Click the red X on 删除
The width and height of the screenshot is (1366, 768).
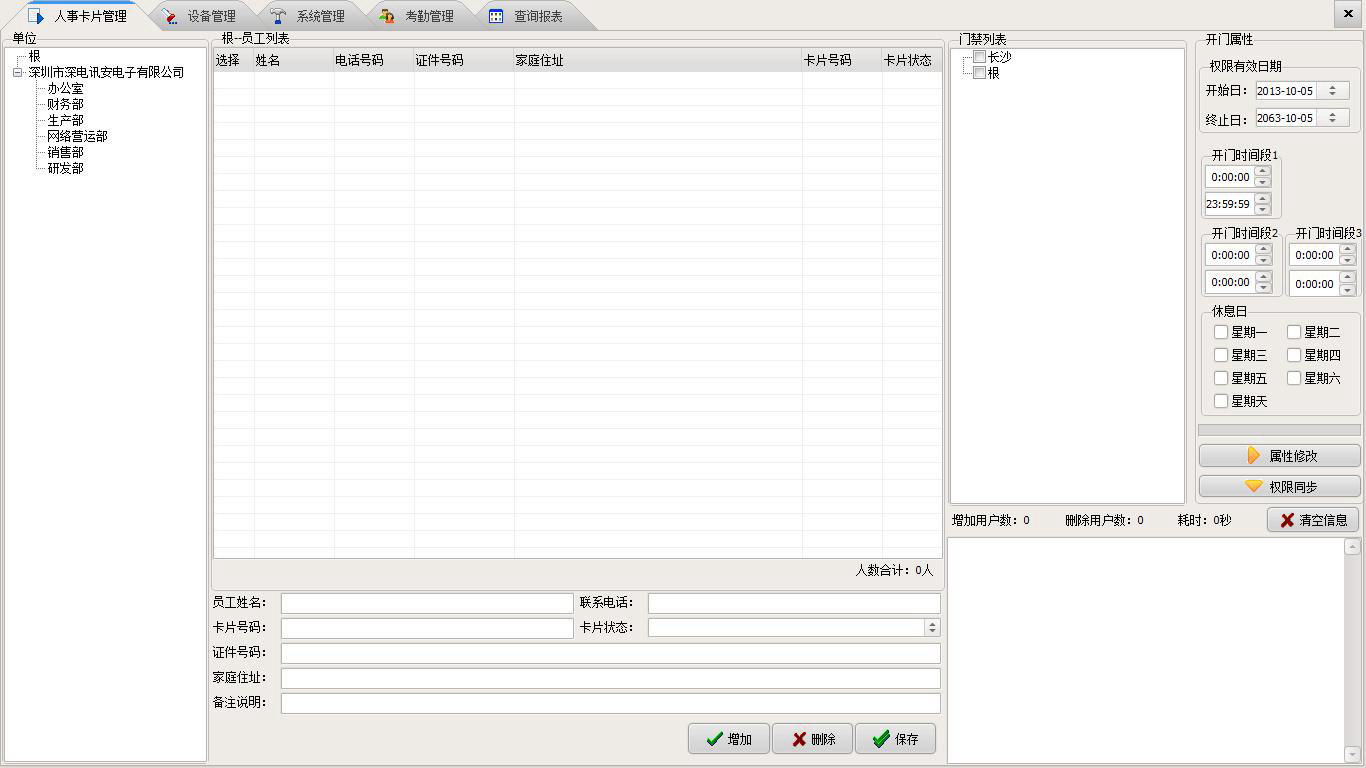point(799,739)
